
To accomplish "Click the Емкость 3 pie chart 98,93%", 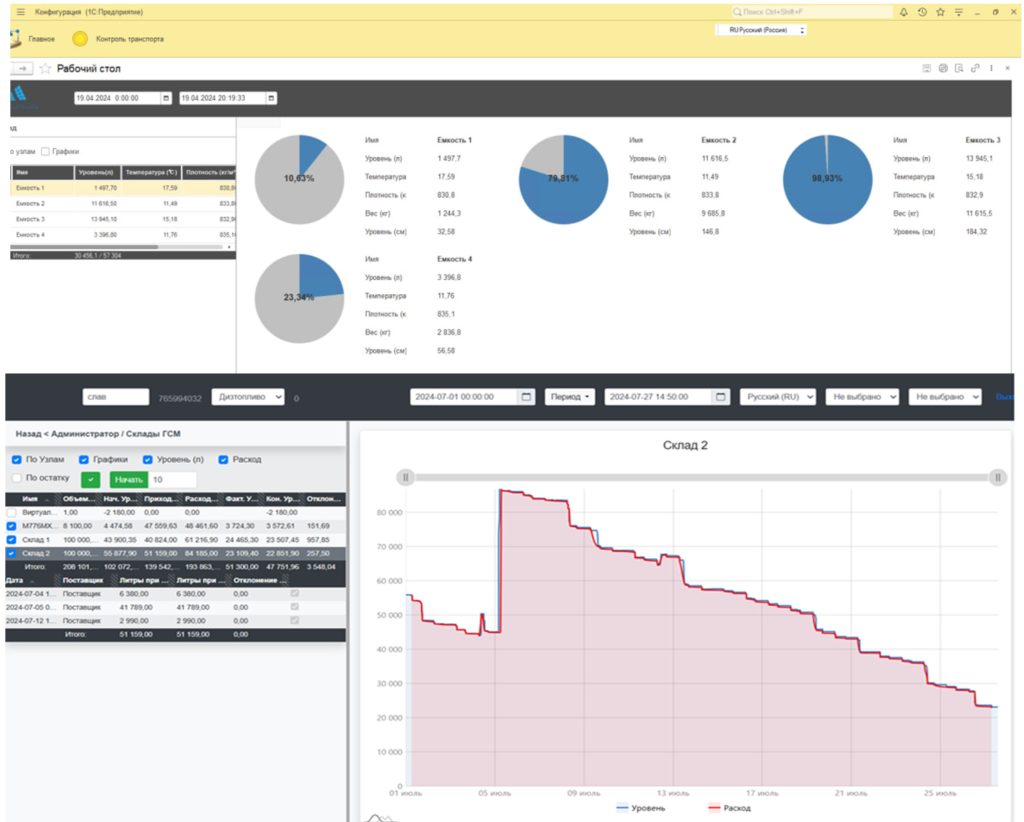I will coord(827,179).
